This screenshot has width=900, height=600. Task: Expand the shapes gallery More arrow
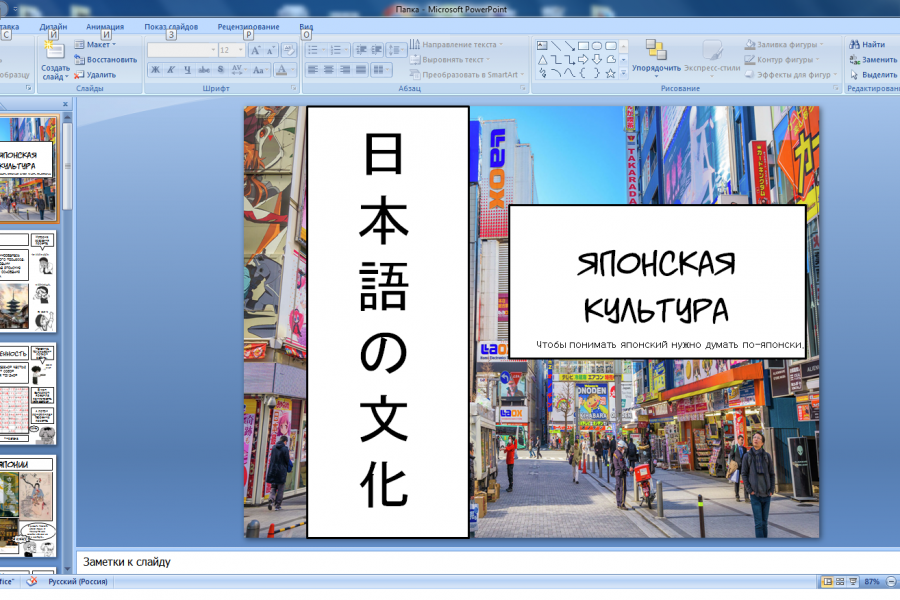tap(623, 73)
